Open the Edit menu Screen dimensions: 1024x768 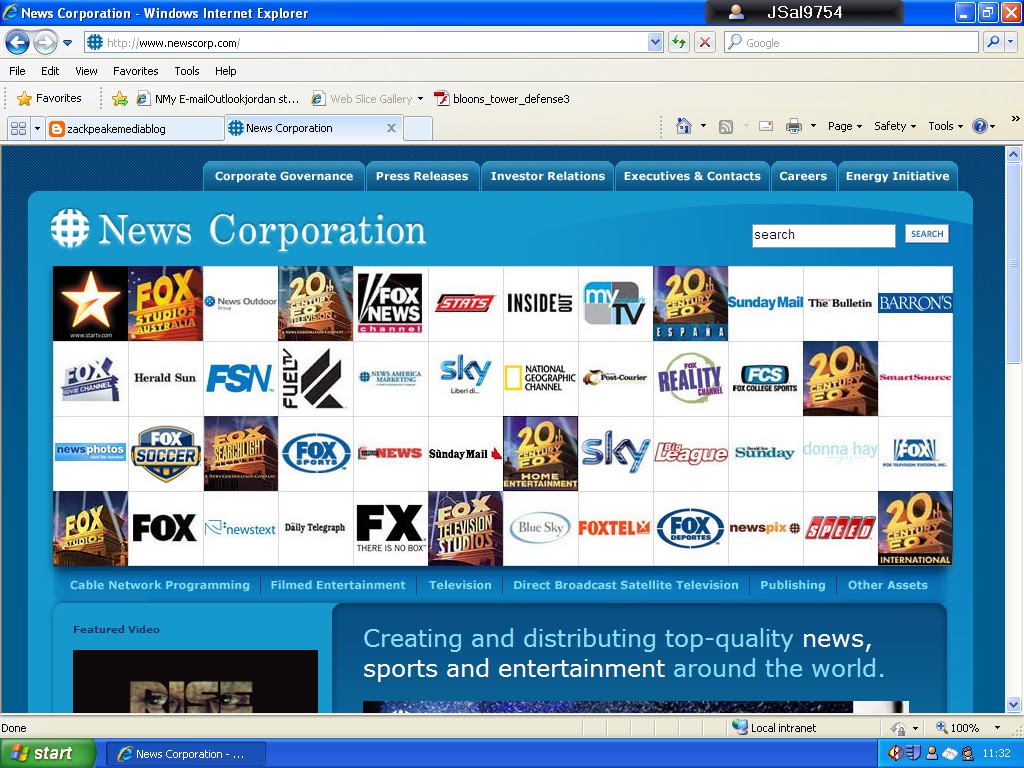pyautogui.click(x=50, y=71)
